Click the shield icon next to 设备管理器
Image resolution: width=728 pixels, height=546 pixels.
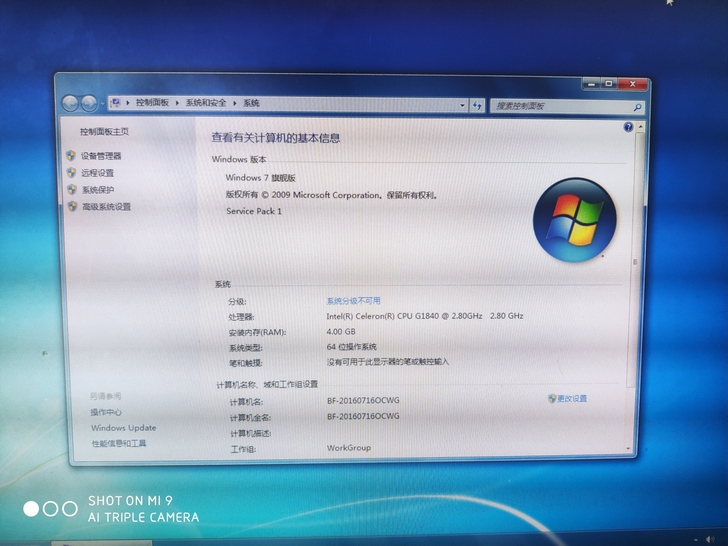point(71,155)
